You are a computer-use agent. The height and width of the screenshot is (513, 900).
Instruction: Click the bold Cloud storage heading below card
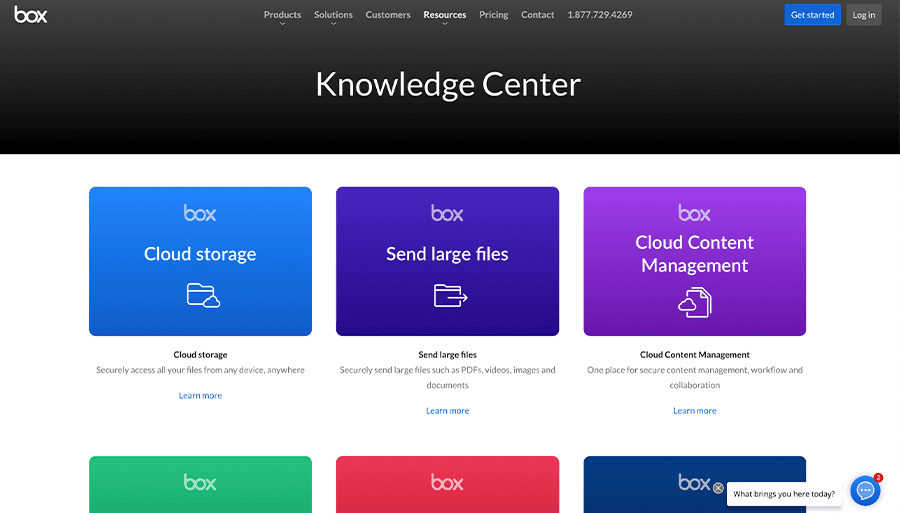(200, 355)
